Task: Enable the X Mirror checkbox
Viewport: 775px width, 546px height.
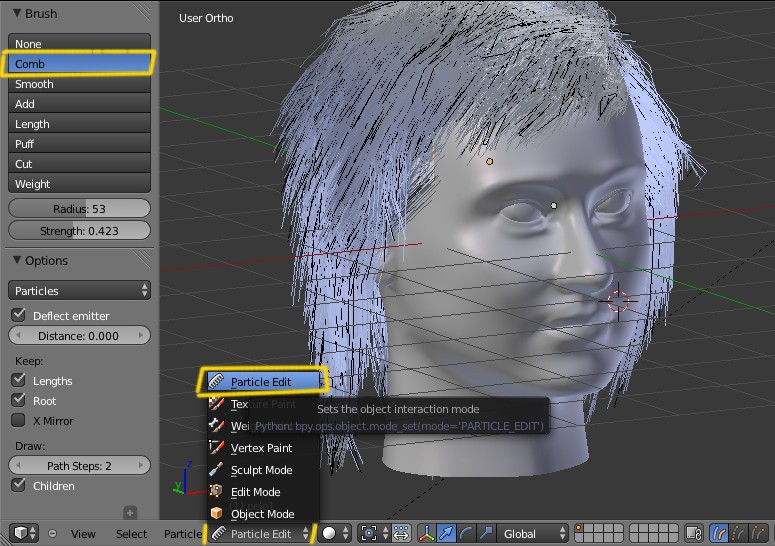Action: click(18, 421)
